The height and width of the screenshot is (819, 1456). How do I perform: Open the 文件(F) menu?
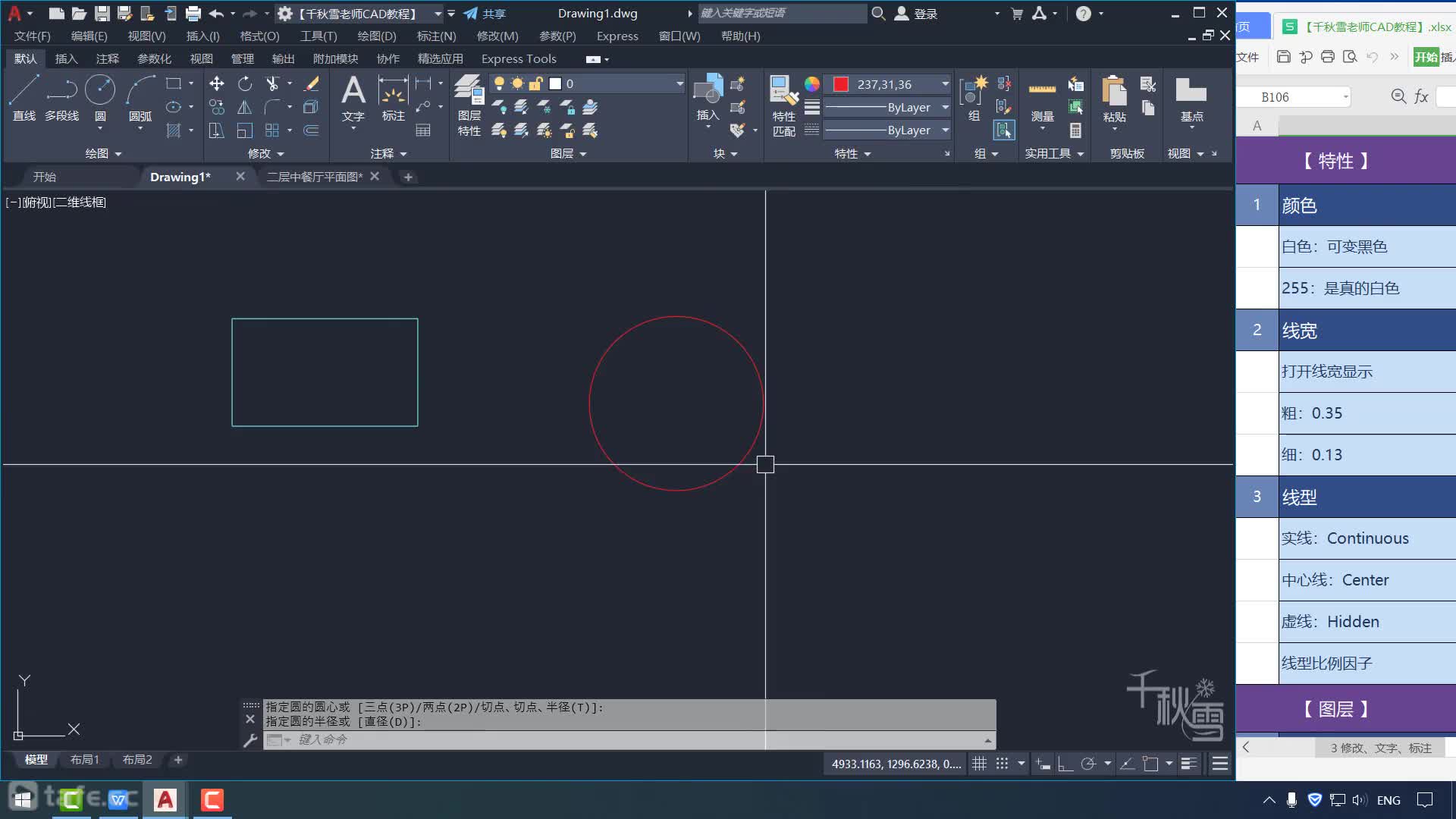coord(33,36)
